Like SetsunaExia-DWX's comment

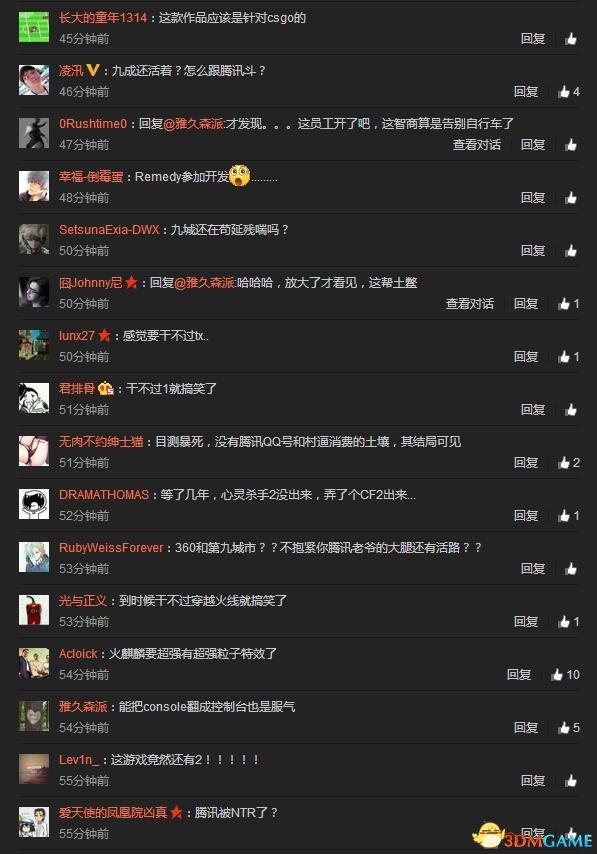tap(571, 251)
